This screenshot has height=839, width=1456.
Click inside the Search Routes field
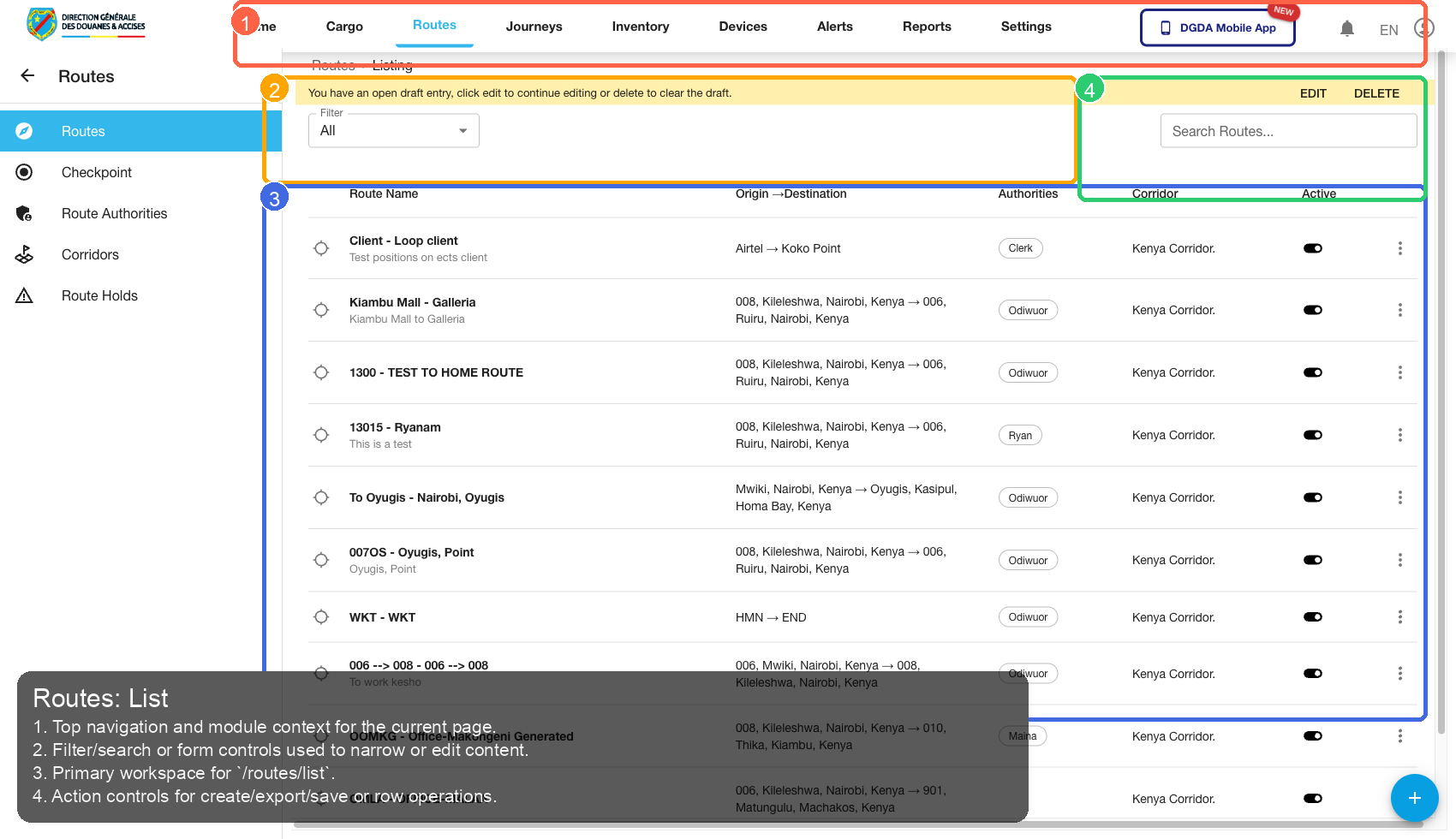1287,130
